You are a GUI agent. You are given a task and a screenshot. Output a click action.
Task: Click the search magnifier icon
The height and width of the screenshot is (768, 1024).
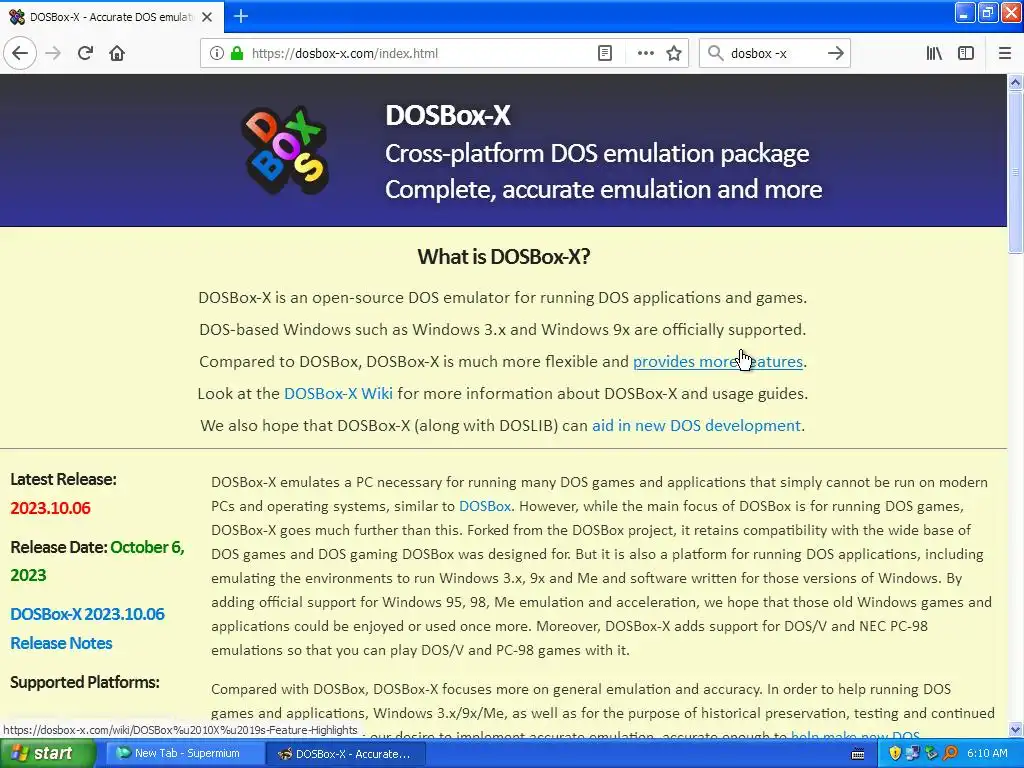click(715, 53)
